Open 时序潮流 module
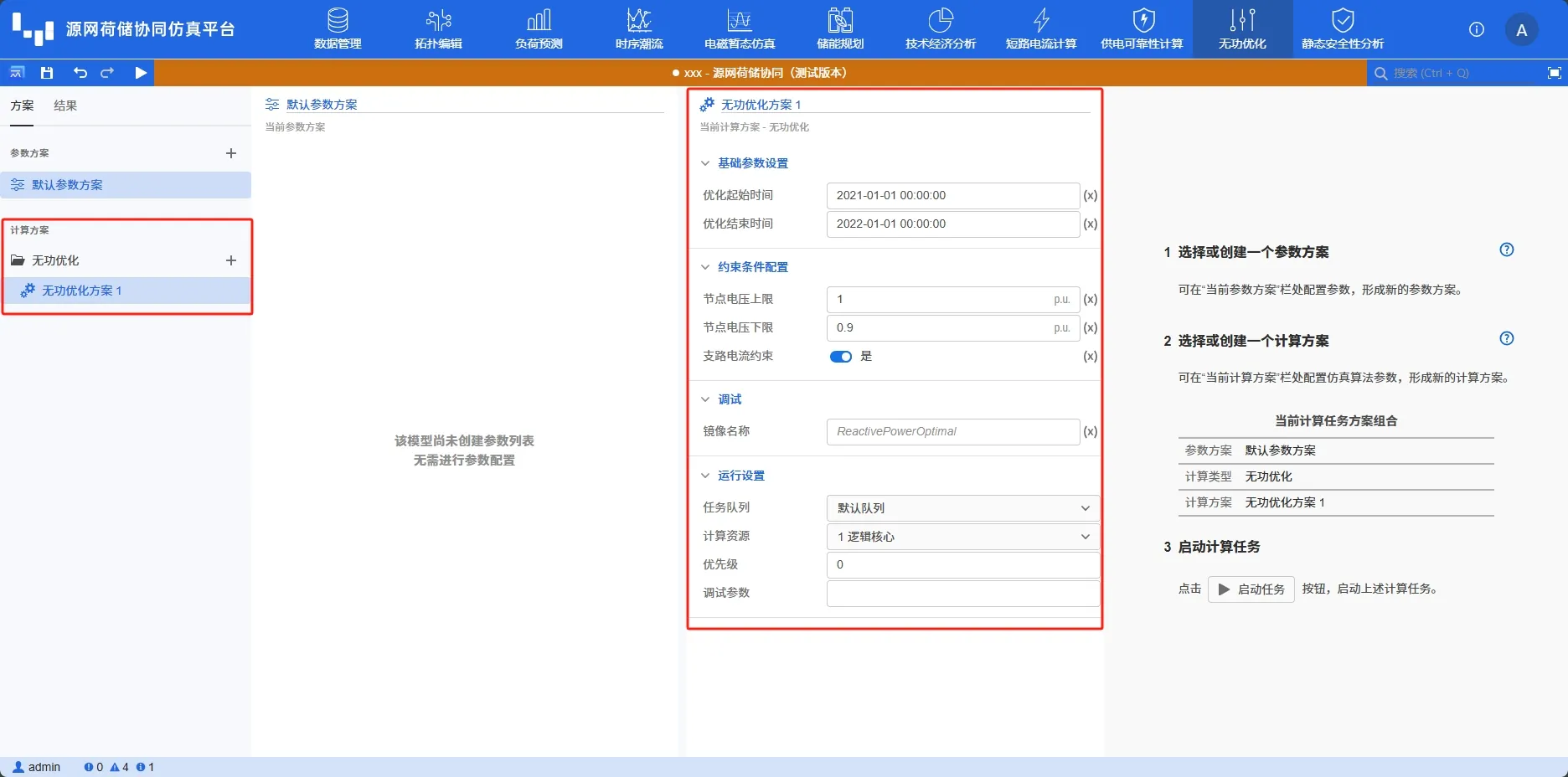The height and width of the screenshot is (777, 1568). [639, 29]
